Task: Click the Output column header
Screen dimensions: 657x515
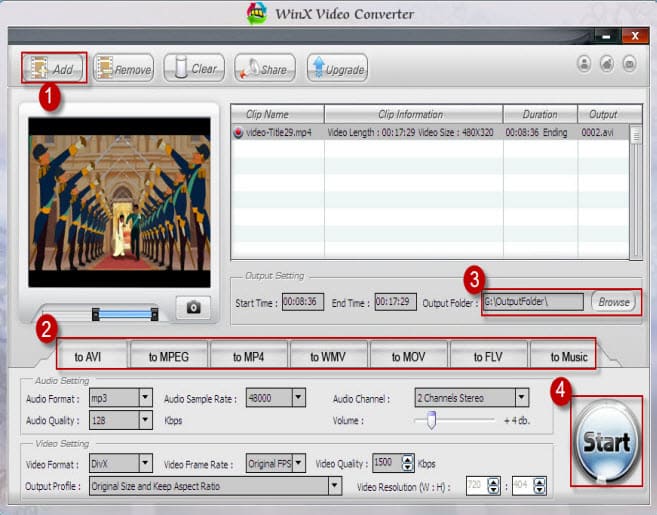Action: [610, 114]
